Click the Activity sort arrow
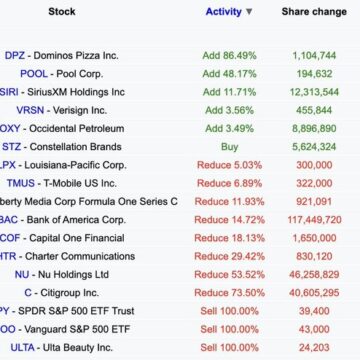Image resolution: width=360 pixels, height=360 pixels. click(x=249, y=12)
